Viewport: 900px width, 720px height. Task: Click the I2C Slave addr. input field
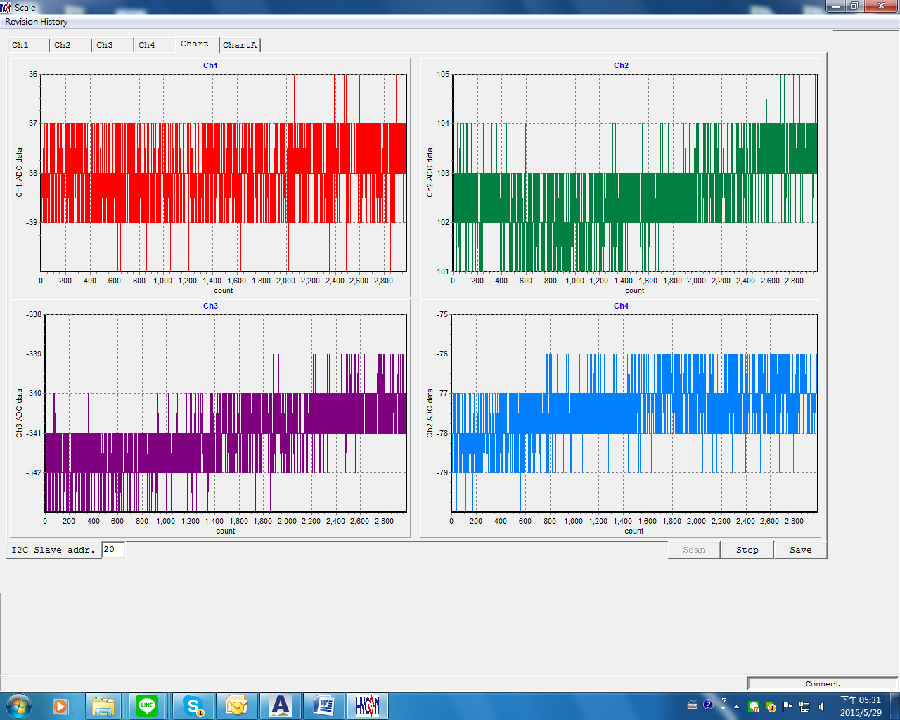pyautogui.click(x=113, y=549)
